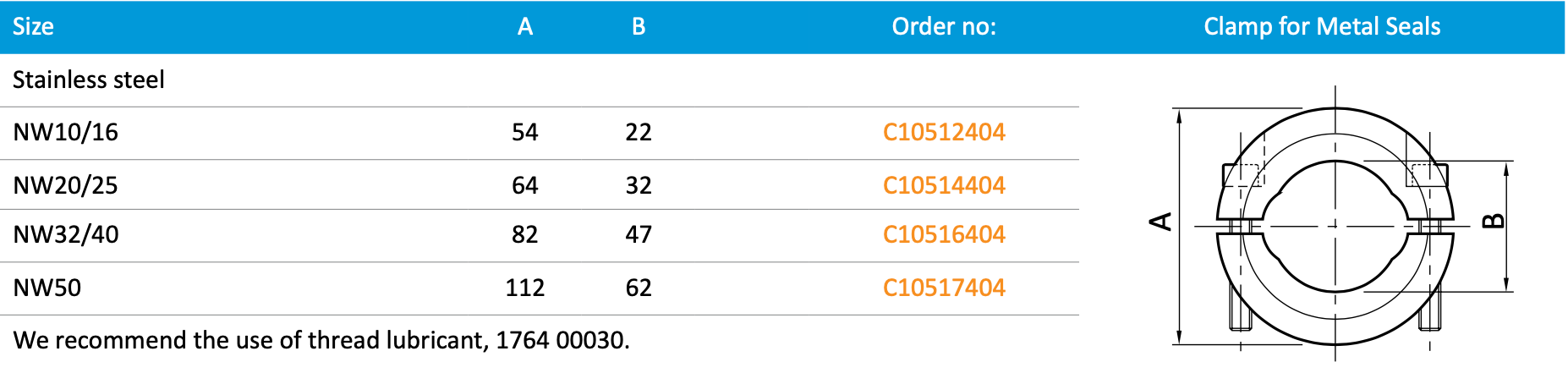Click dimension label B on the drawing

[1494, 222]
